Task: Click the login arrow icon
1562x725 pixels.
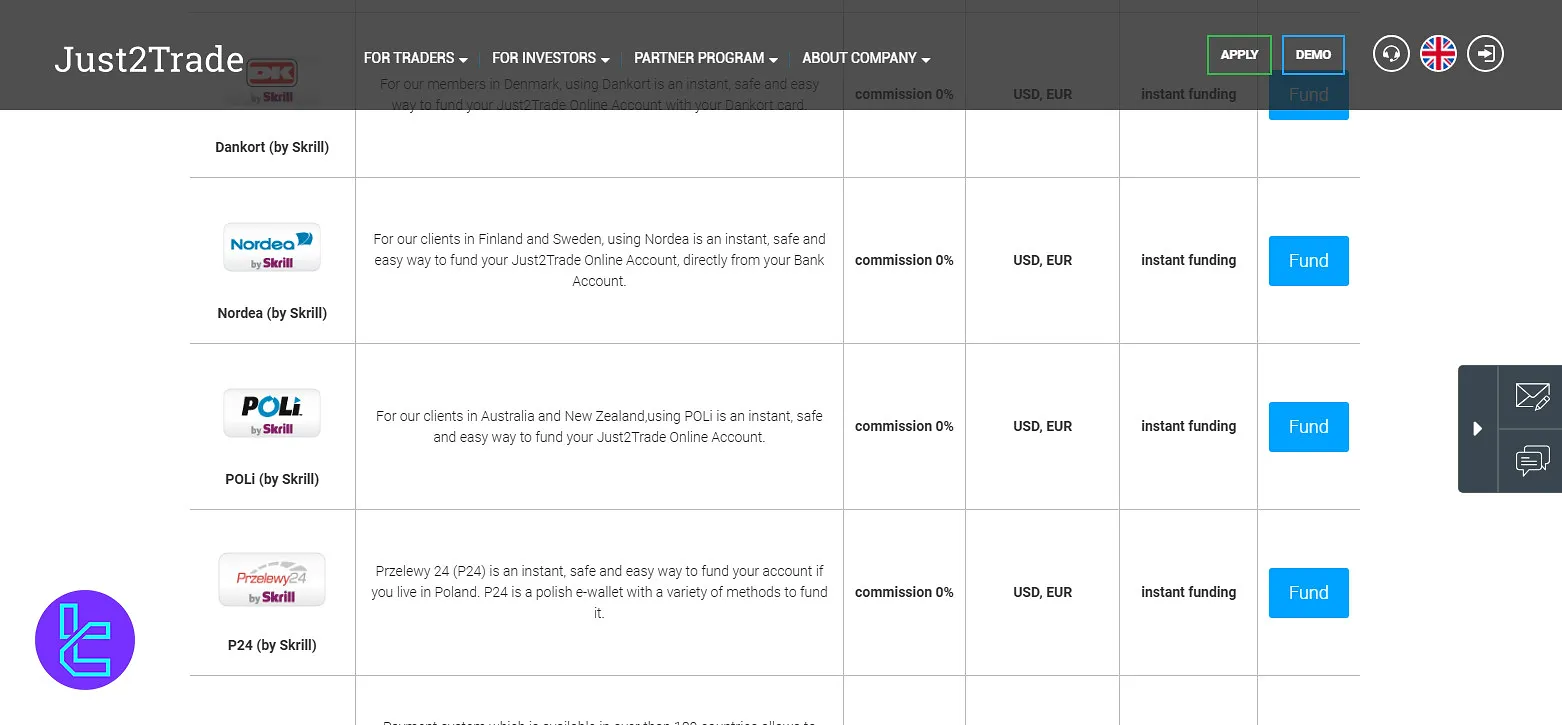Action: pos(1485,54)
